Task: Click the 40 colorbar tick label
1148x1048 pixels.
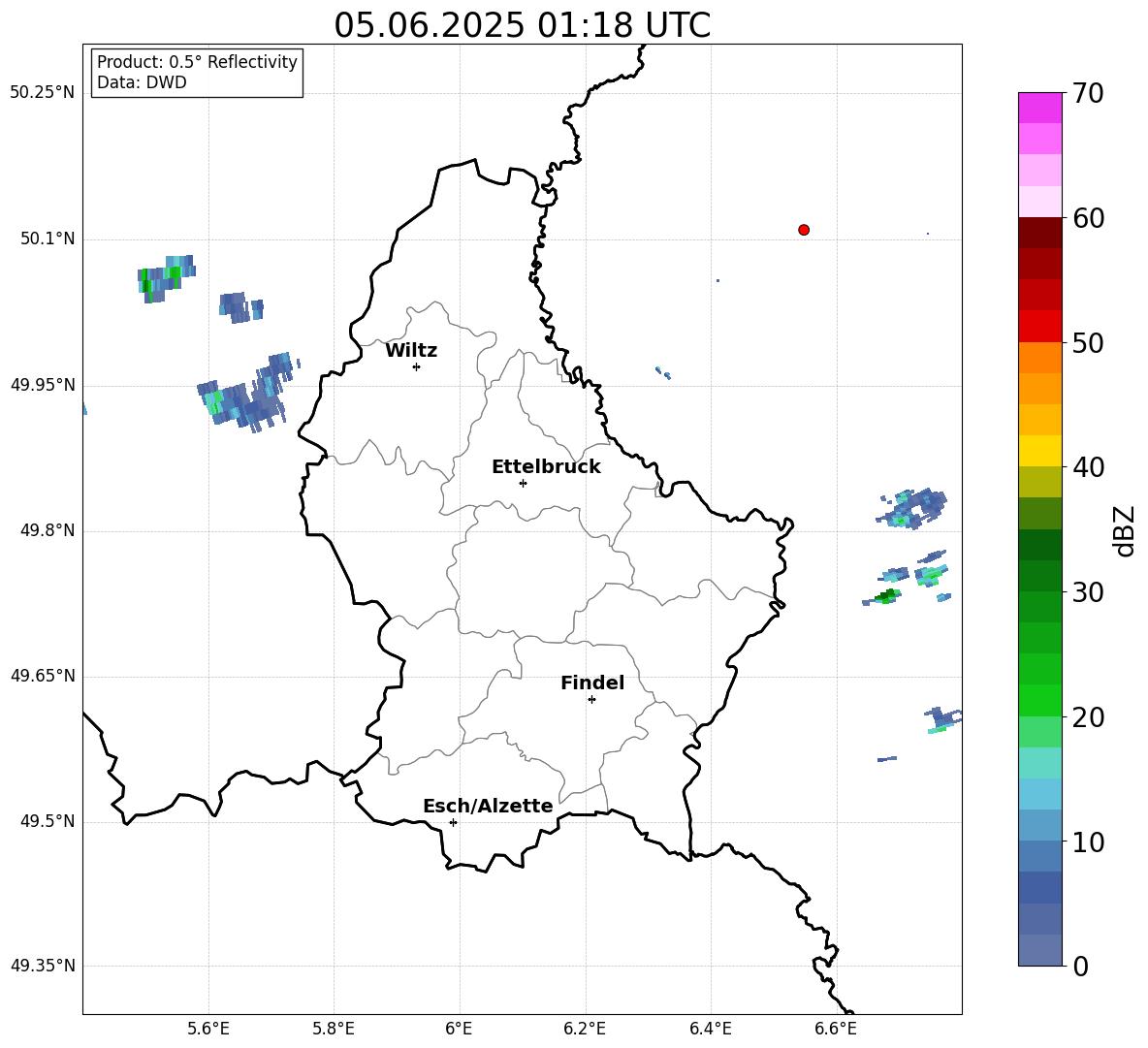Action: pos(1088,467)
